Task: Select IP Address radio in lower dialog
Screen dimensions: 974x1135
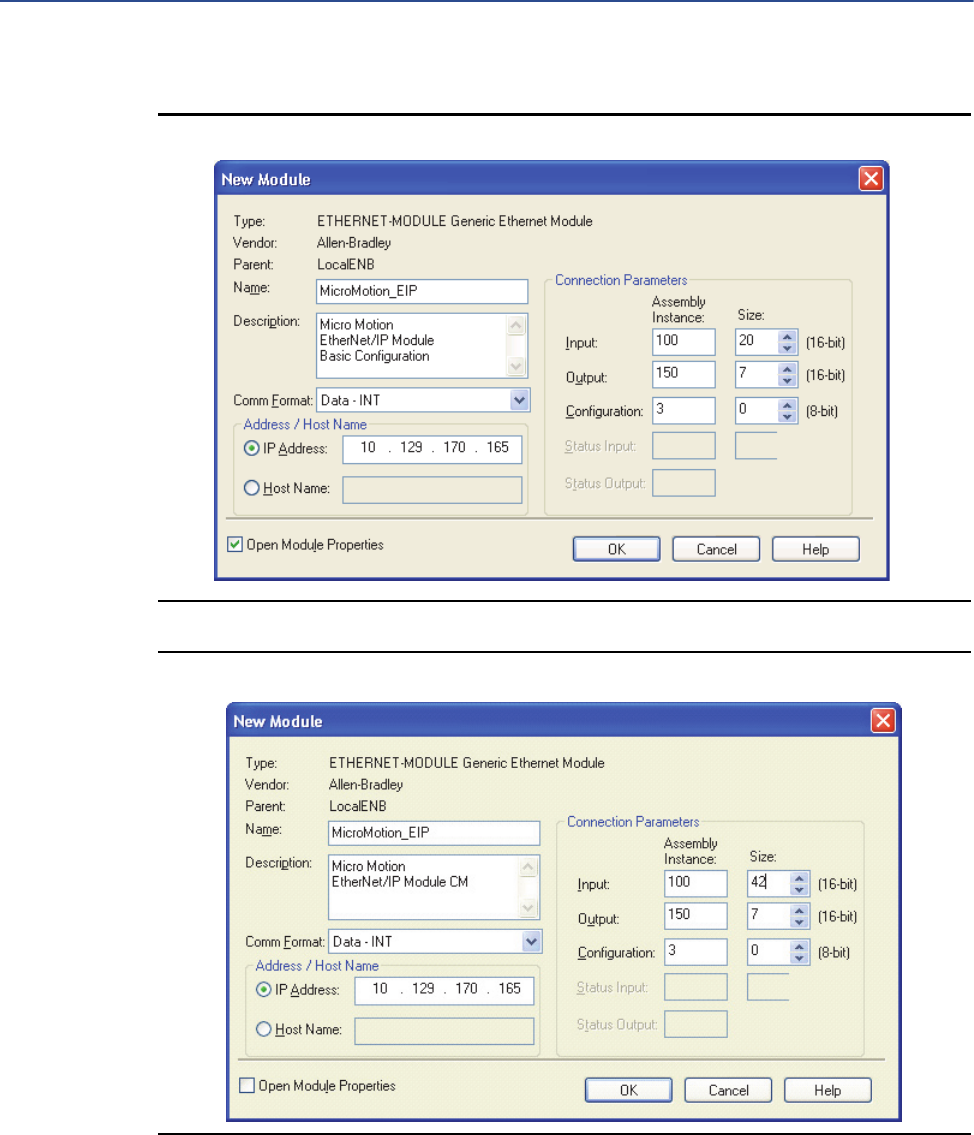Action: tap(263, 990)
